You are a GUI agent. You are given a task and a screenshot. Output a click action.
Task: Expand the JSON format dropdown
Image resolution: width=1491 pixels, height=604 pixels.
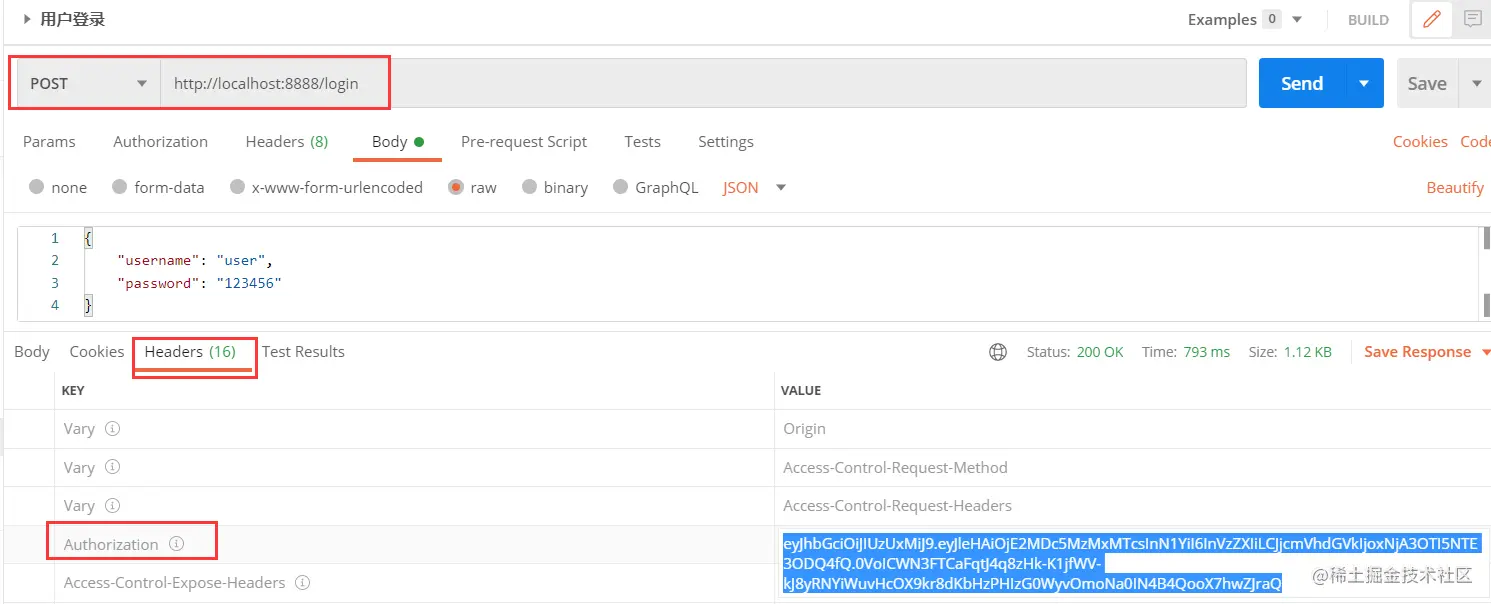(x=781, y=187)
